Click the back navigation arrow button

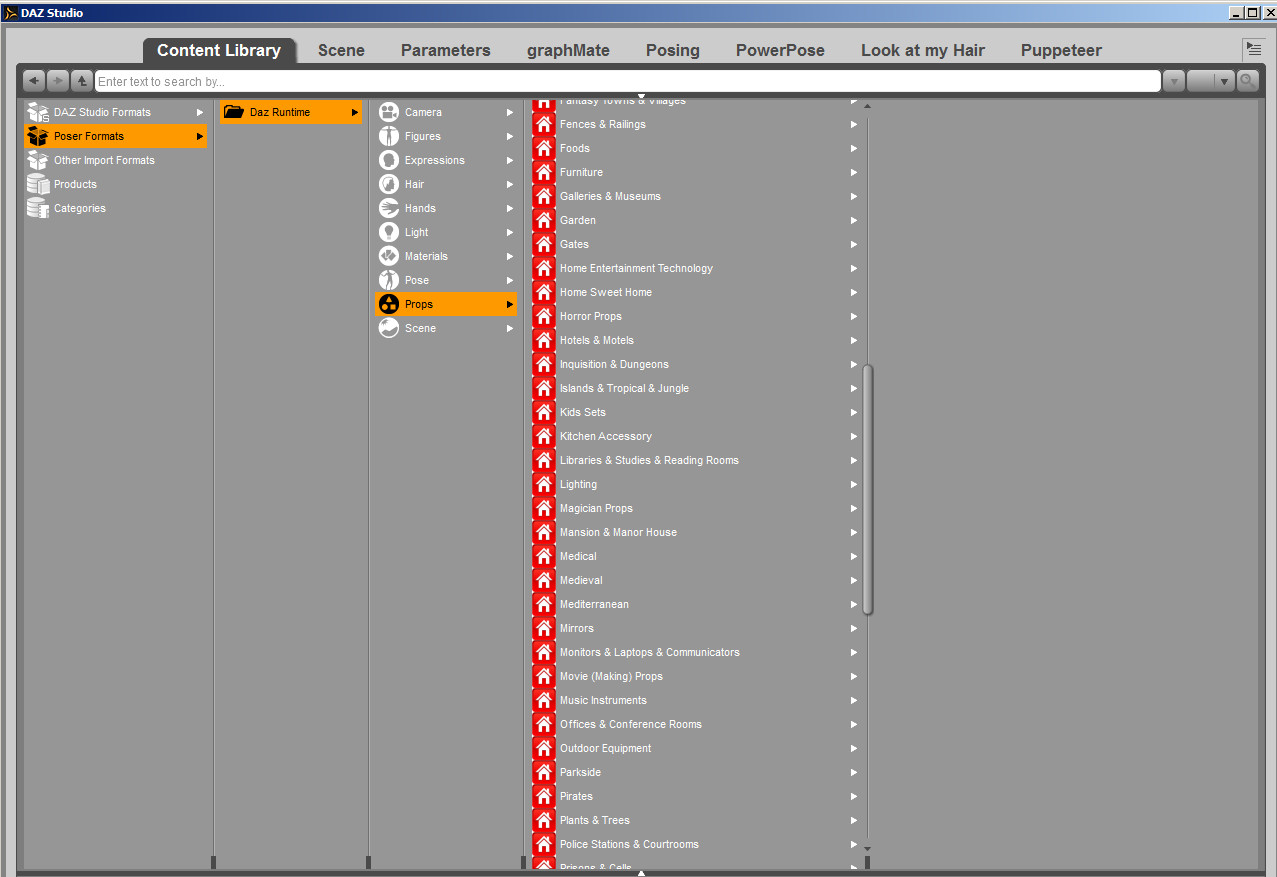34,81
